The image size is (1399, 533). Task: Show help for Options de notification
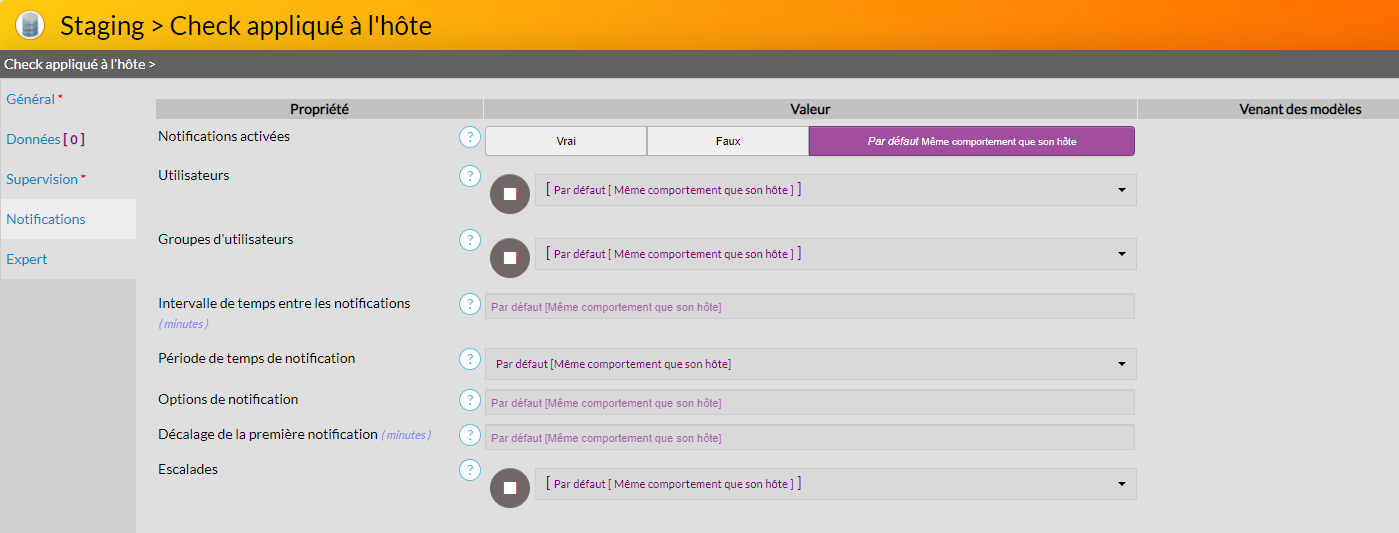469,400
